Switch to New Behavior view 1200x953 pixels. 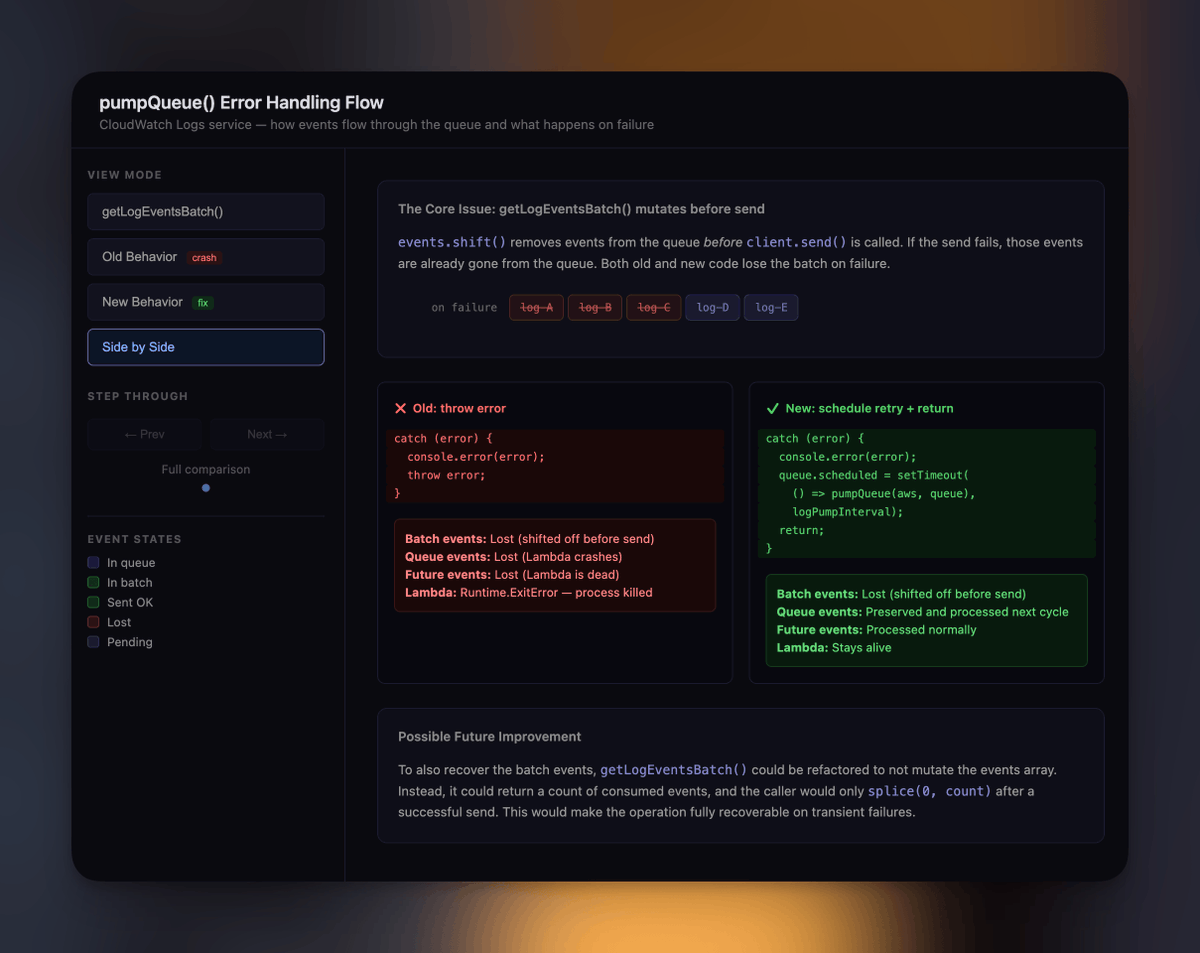(x=206, y=302)
